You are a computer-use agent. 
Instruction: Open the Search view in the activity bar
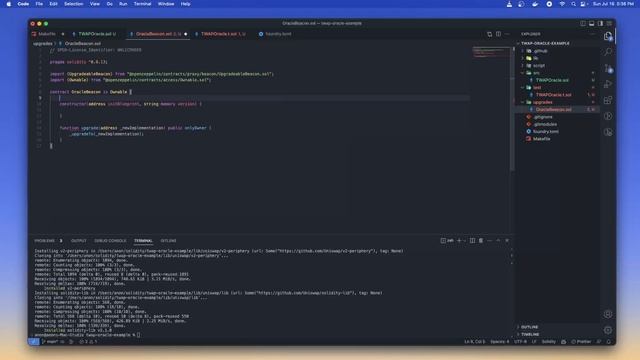608,52
